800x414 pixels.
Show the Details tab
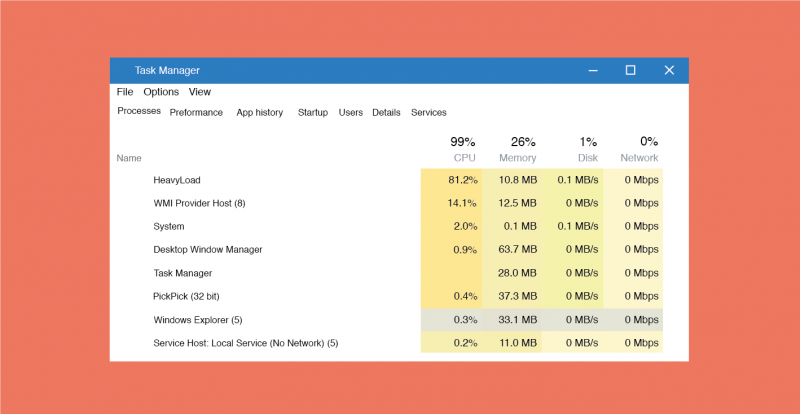click(x=386, y=113)
